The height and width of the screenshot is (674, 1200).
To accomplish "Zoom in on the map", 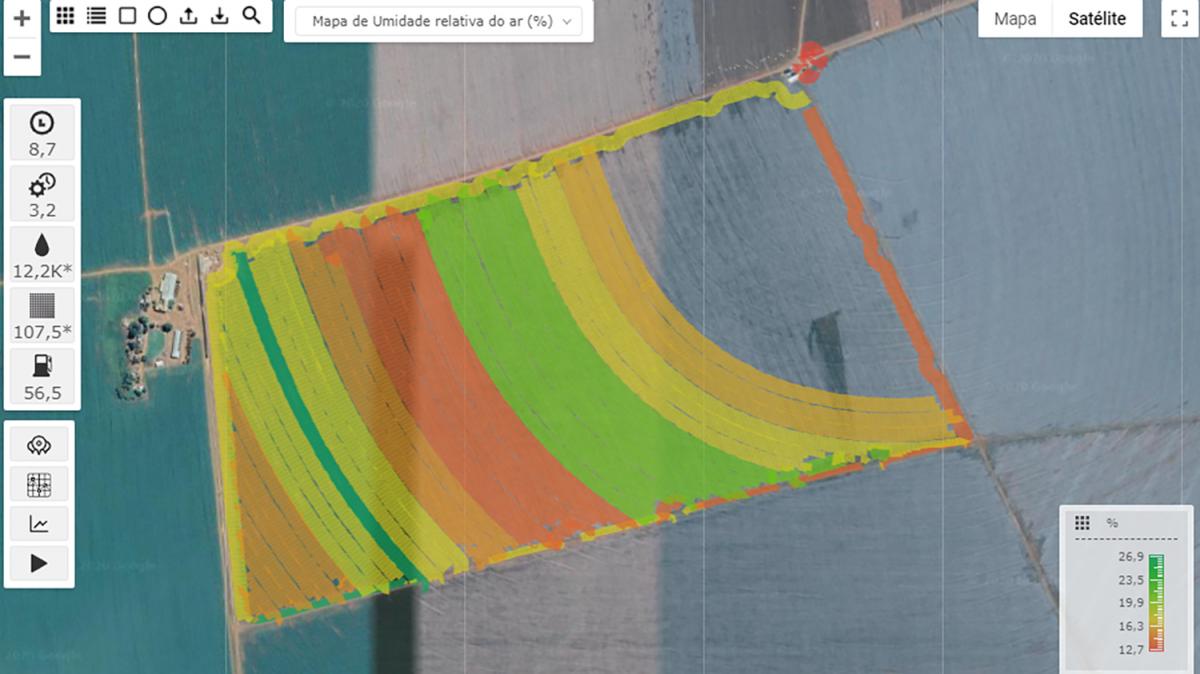I will coord(22,19).
